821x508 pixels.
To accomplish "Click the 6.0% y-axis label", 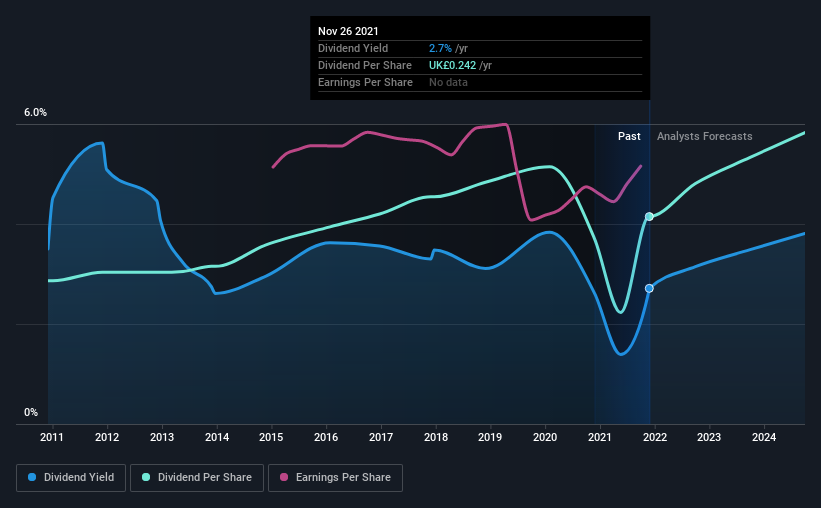I will click(35, 113).
